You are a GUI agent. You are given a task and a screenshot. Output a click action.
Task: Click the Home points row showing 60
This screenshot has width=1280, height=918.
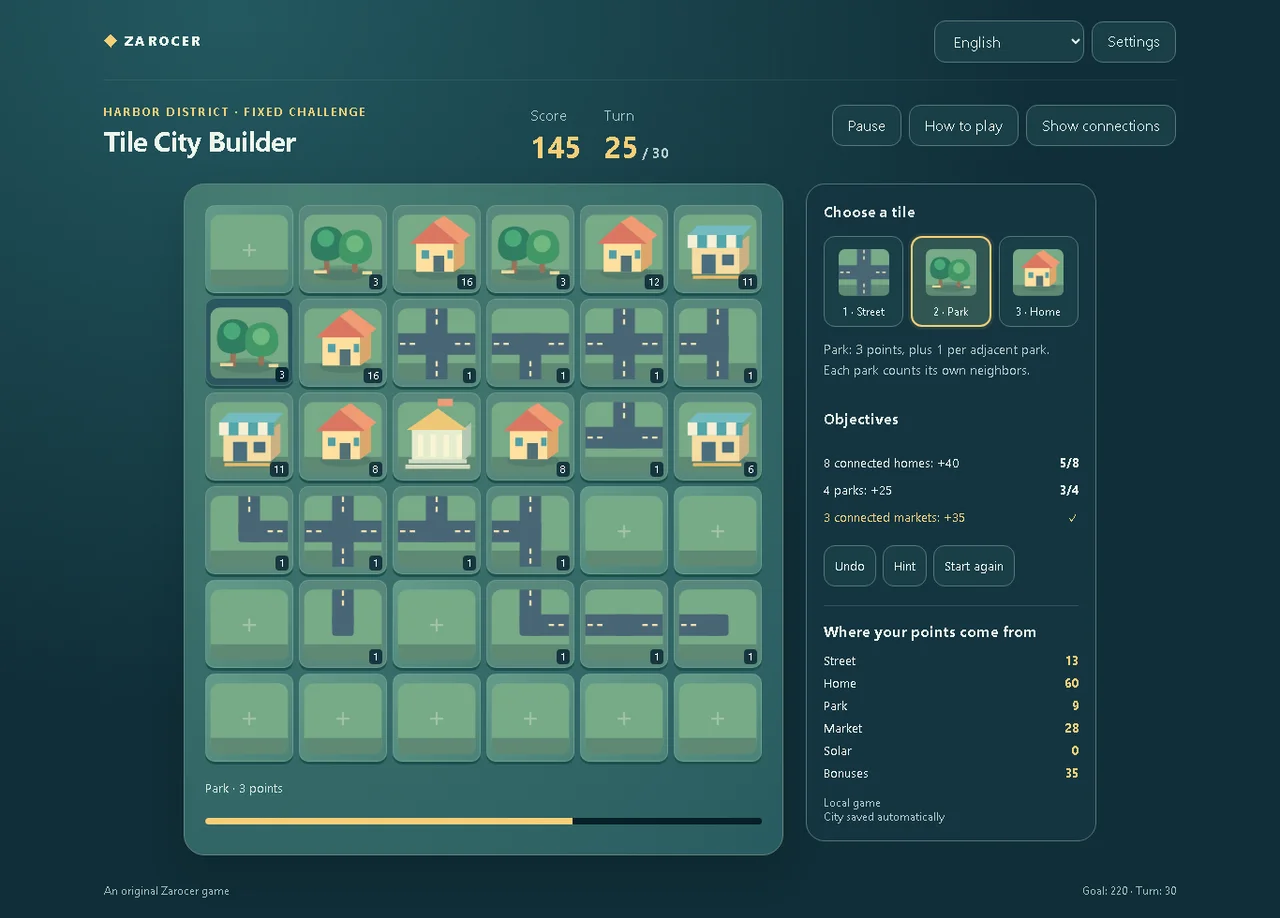951,683
